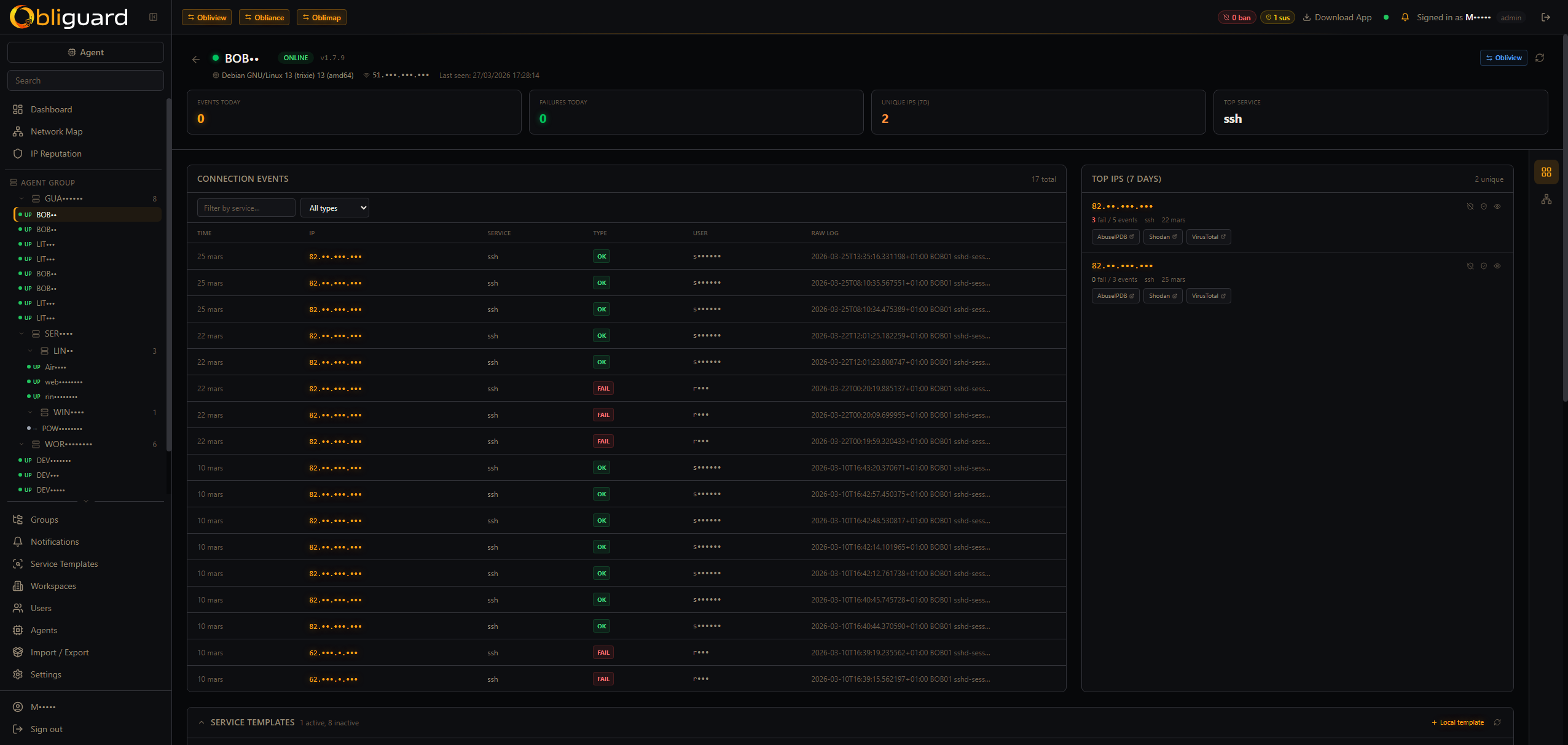The width and height of the screenshot is (1568, 745).
Task: Collapse the sidebar using the panel icon
Action: coord(153,17)
